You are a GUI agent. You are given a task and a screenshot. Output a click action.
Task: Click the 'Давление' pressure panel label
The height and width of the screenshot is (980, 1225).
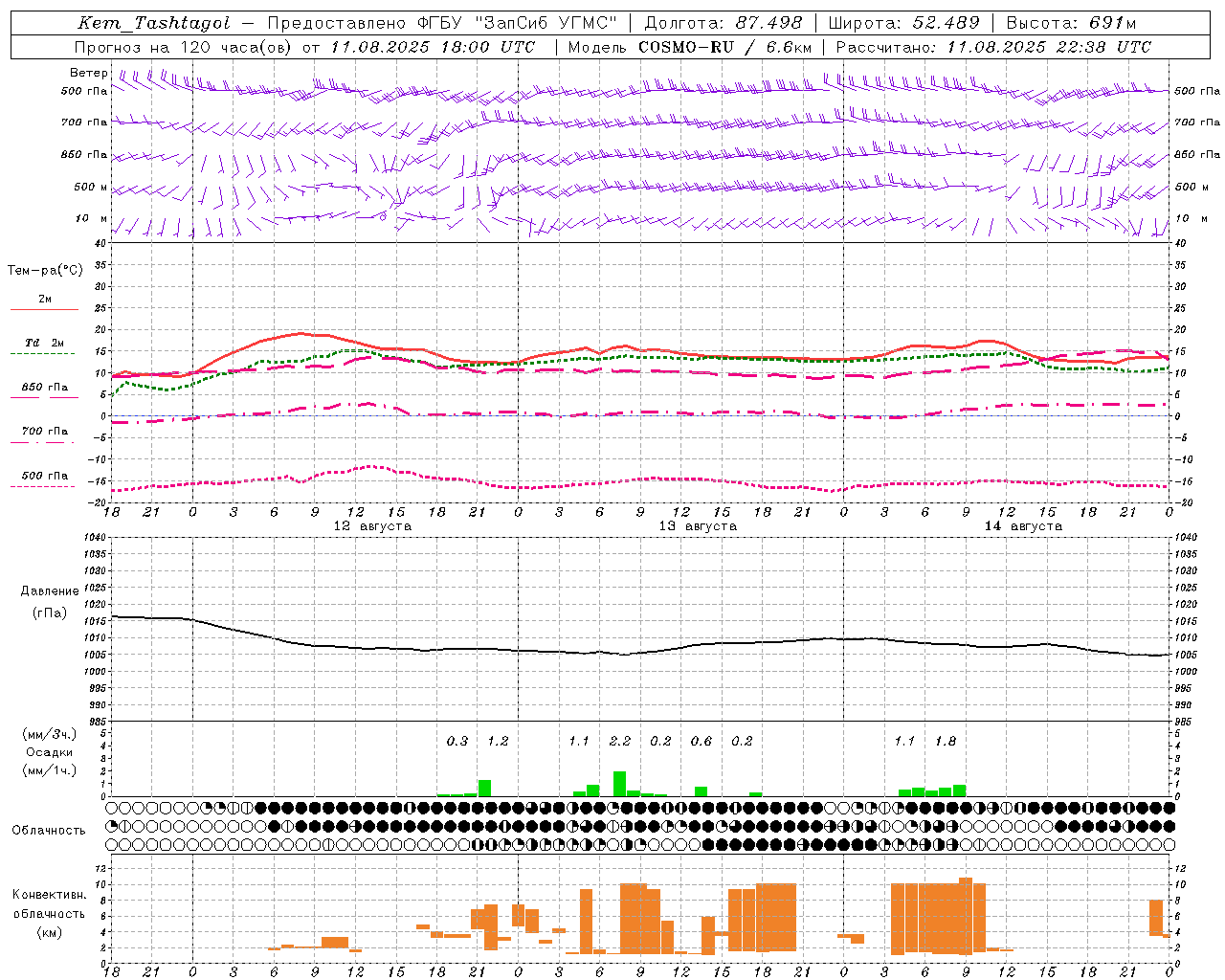click(50, 591)
